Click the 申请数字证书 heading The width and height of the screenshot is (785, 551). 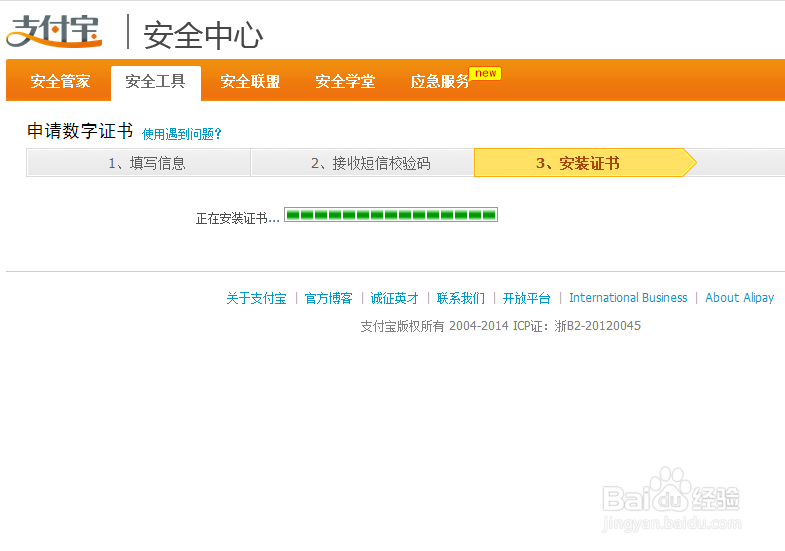pyautogui.click(x=80, y=131)
